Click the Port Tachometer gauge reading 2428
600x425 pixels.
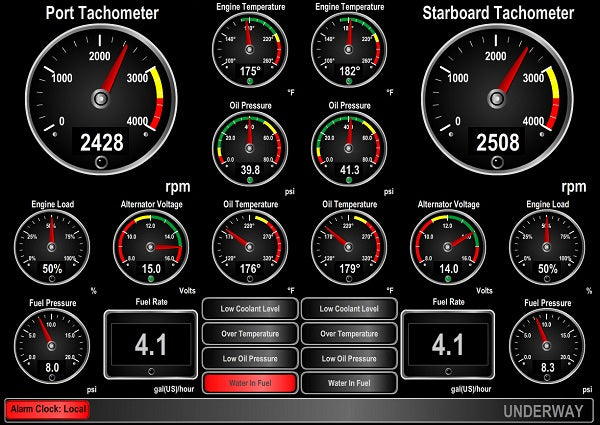[99, 97]
